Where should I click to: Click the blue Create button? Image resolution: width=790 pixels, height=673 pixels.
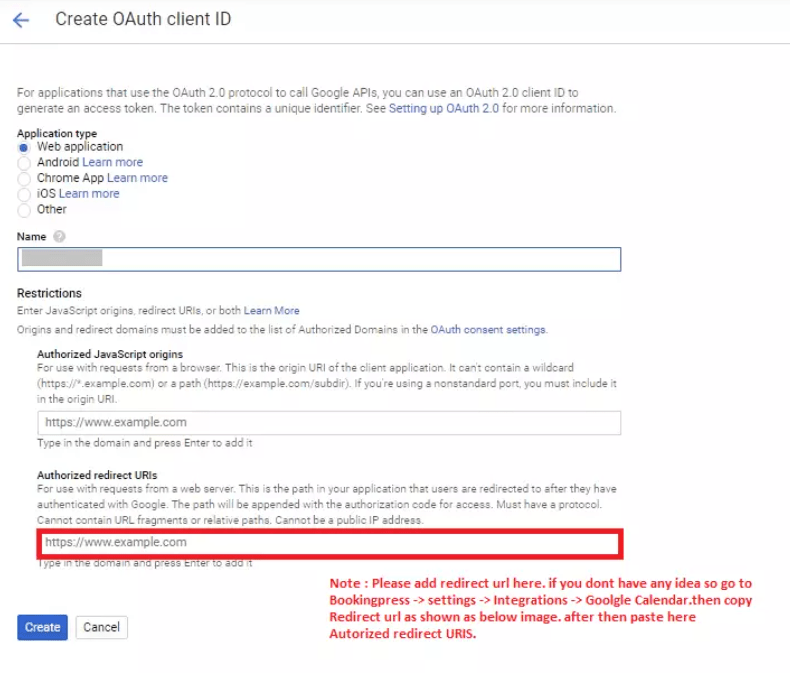42,627
